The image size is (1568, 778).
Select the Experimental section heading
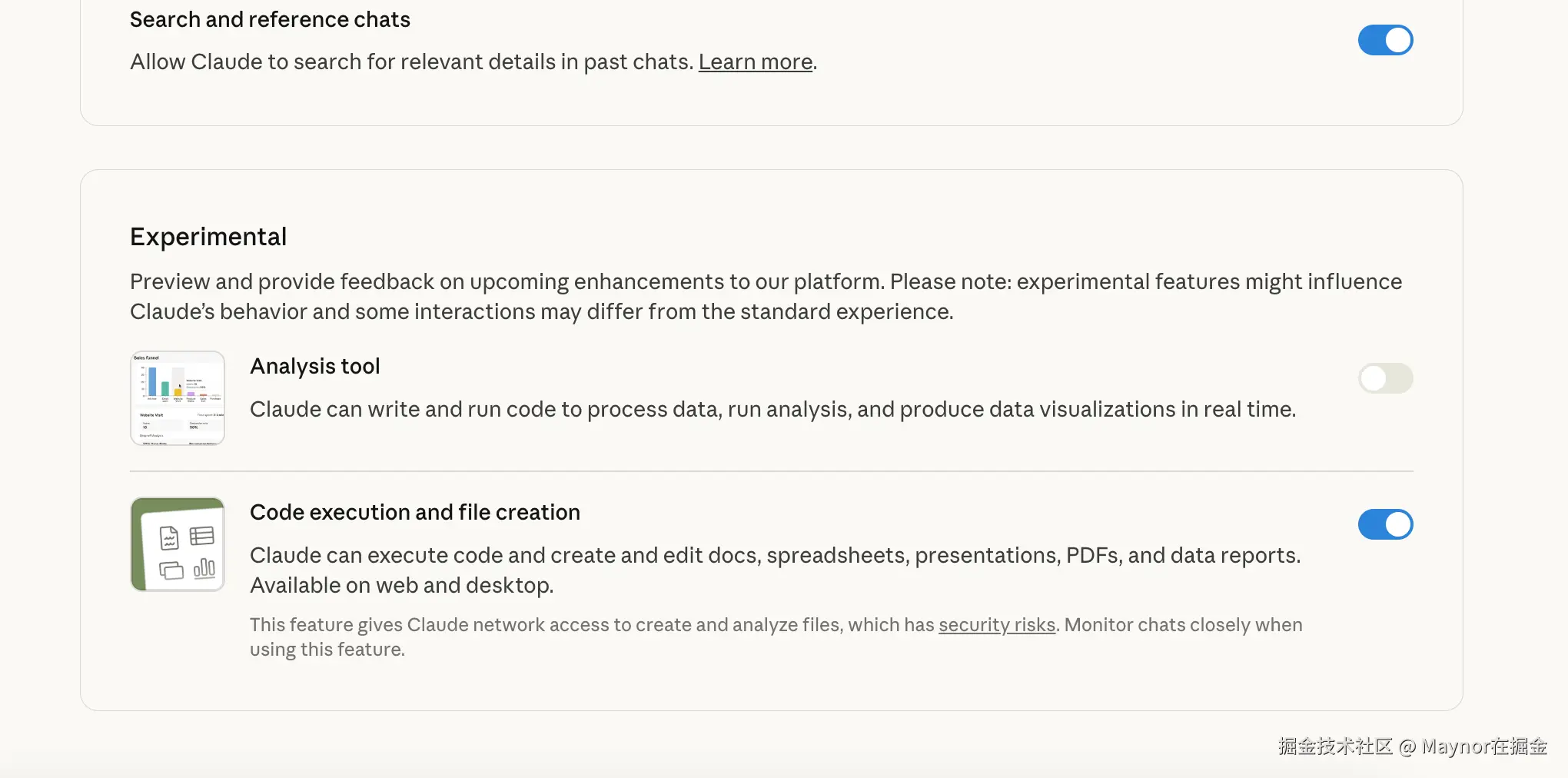click(208, 237)
